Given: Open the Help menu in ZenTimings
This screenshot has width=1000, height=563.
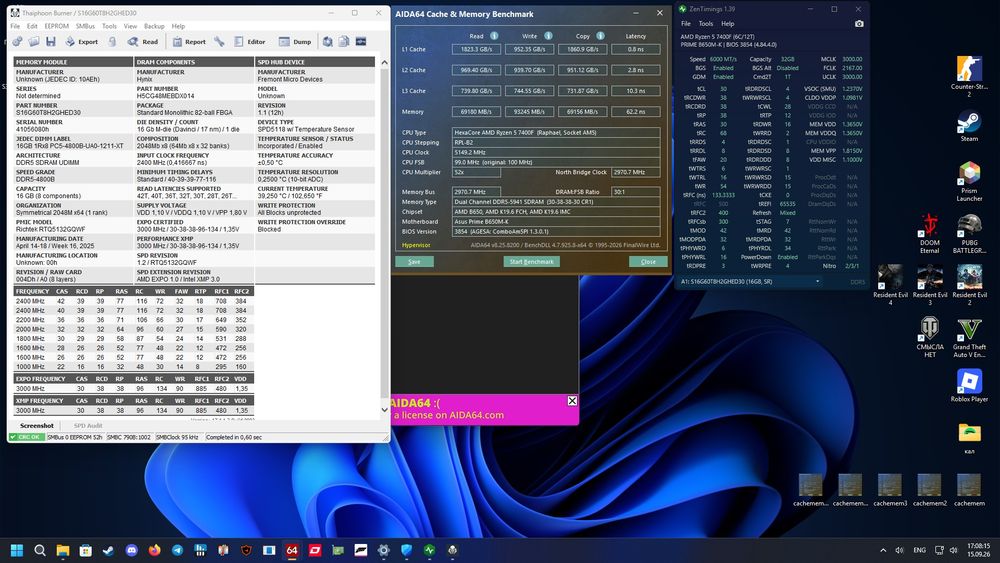Looking at the screenshot, I should (x=728, y=24).
